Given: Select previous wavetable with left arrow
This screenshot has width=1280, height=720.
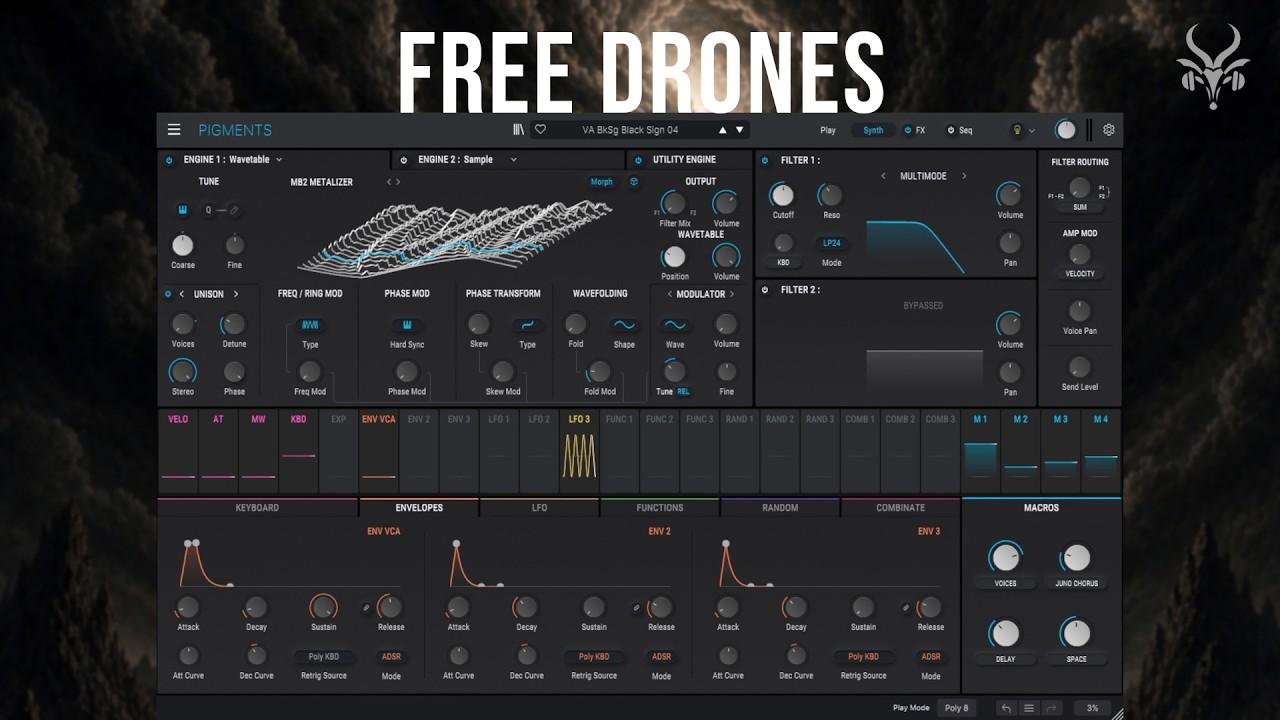Looking at the screenshot, I should point(390,182).
